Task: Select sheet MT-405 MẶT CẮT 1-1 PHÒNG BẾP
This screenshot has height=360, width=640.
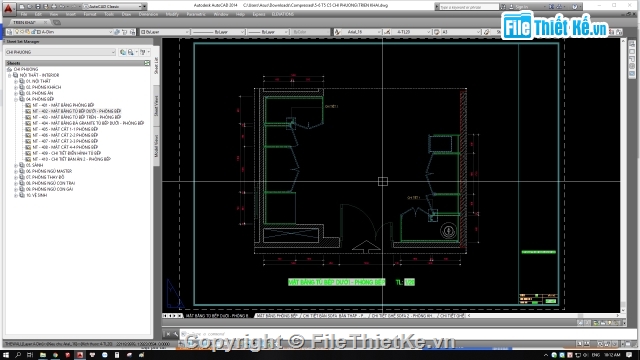Action: (x=65, y=129)
